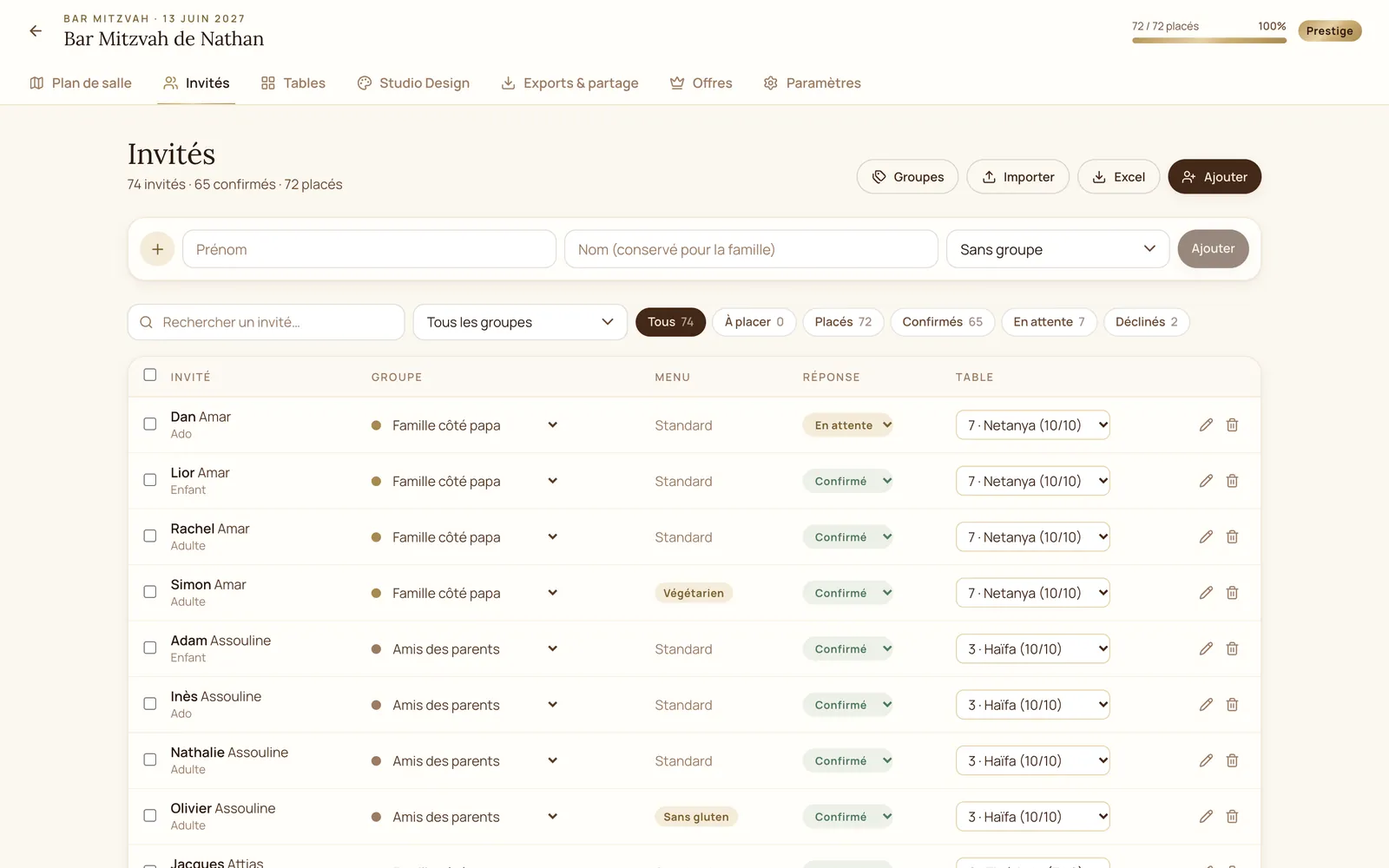Delete Lior Amar using trash icon
Viewport: 1389px width, 868px height.
[x=1232, y=481]
